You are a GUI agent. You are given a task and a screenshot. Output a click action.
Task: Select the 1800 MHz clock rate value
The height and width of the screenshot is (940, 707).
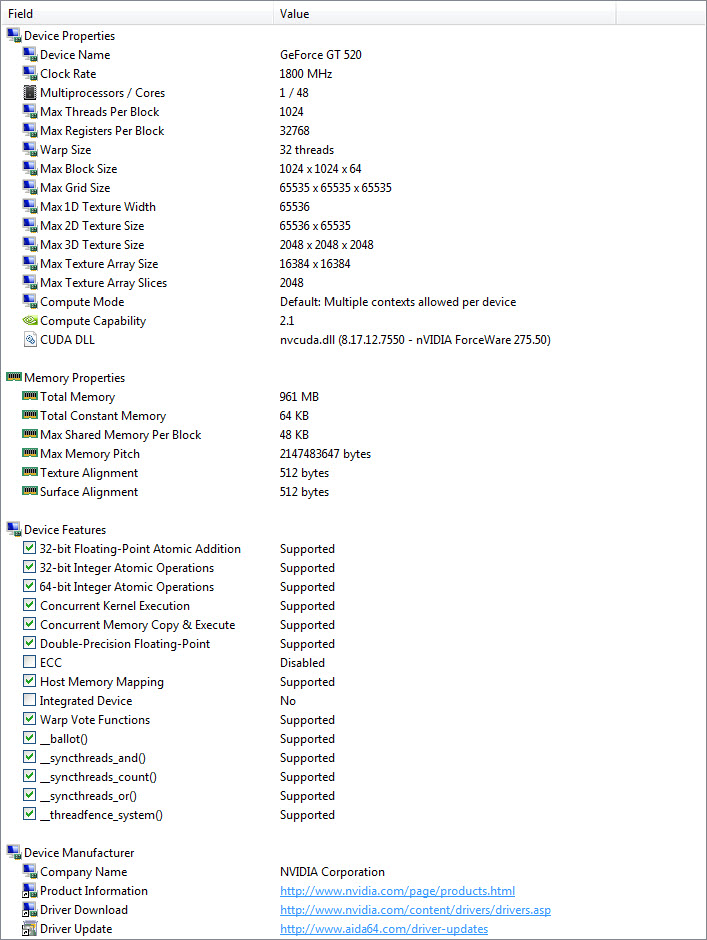tap(306, 74)
